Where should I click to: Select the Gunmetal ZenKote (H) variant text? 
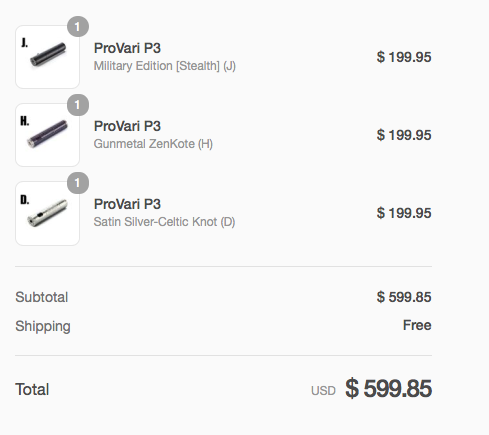pyautogui.click(x=153, y=144)
